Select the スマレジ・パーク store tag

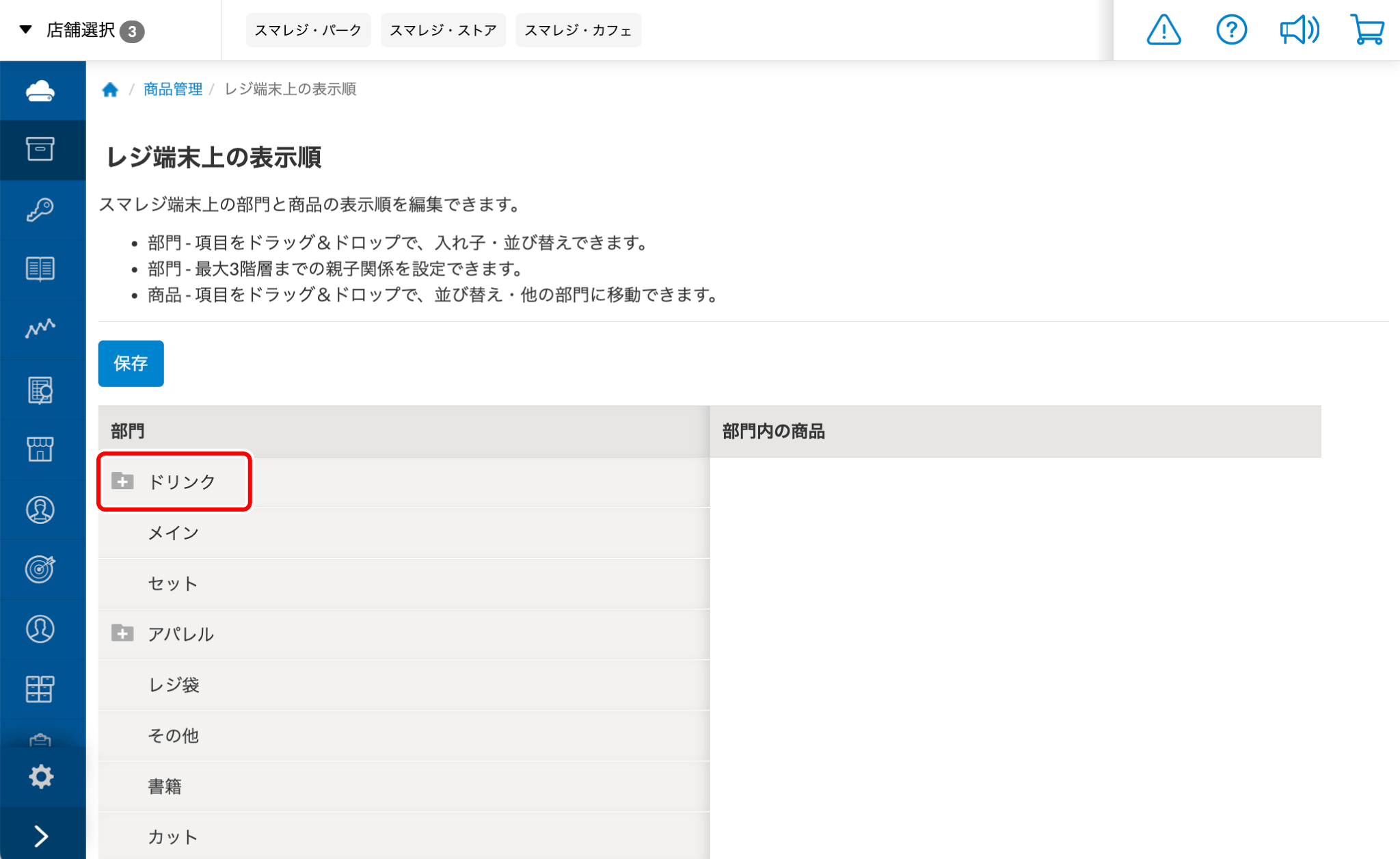click(308, 30)
